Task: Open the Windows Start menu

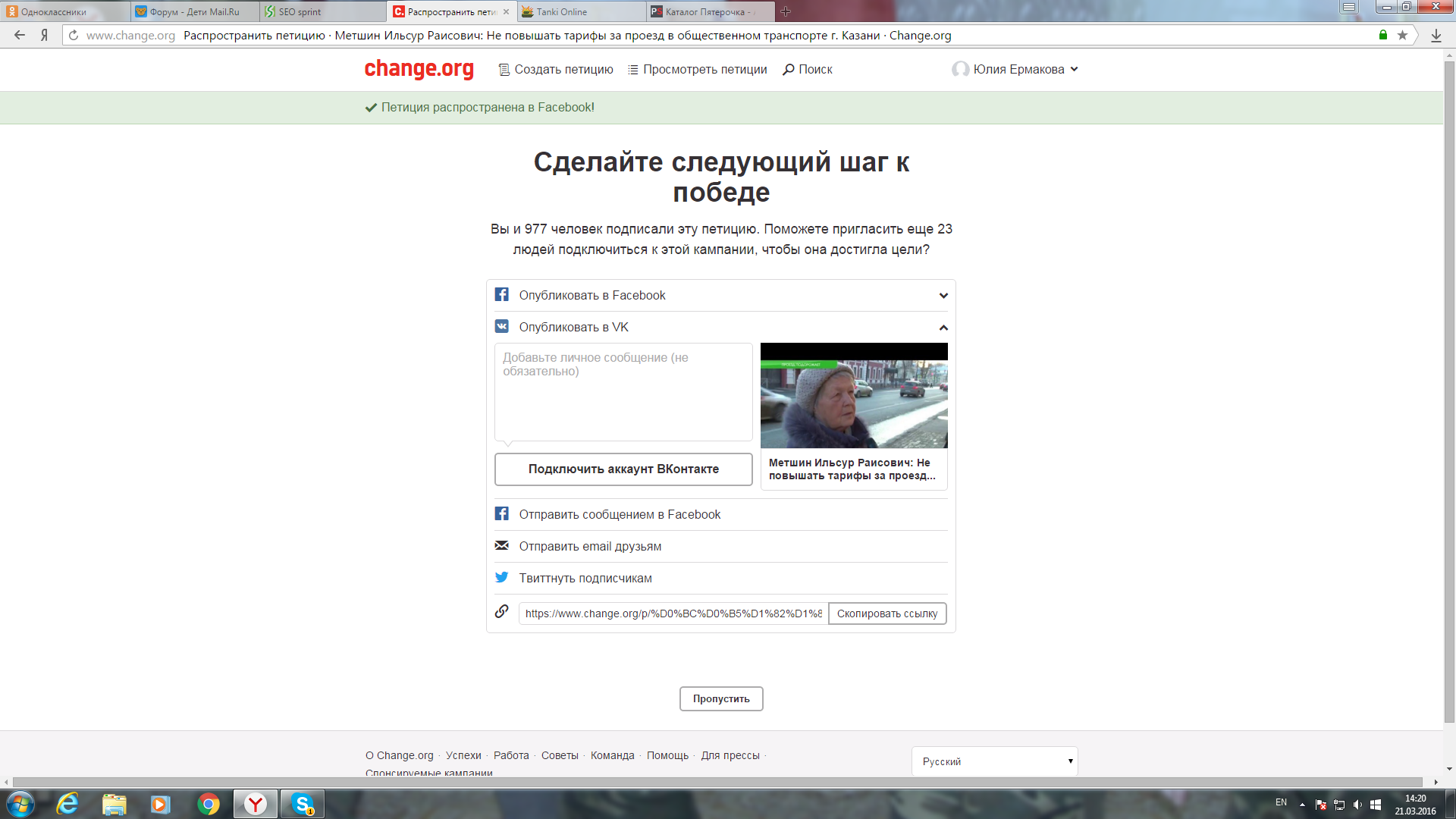Action: point(20,804)
